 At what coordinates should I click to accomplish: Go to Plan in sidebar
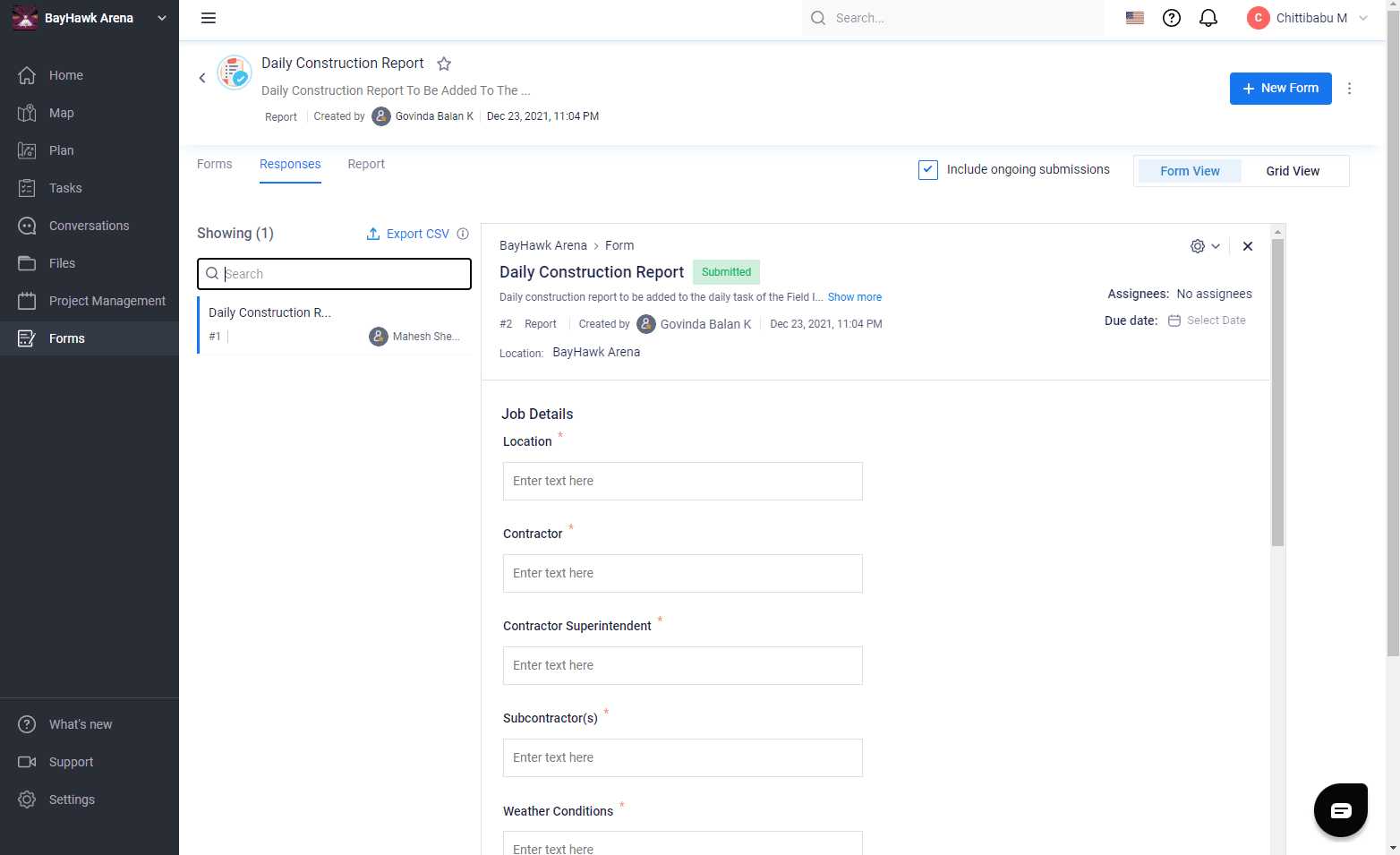pyautogui.click(x=90, y=150)
